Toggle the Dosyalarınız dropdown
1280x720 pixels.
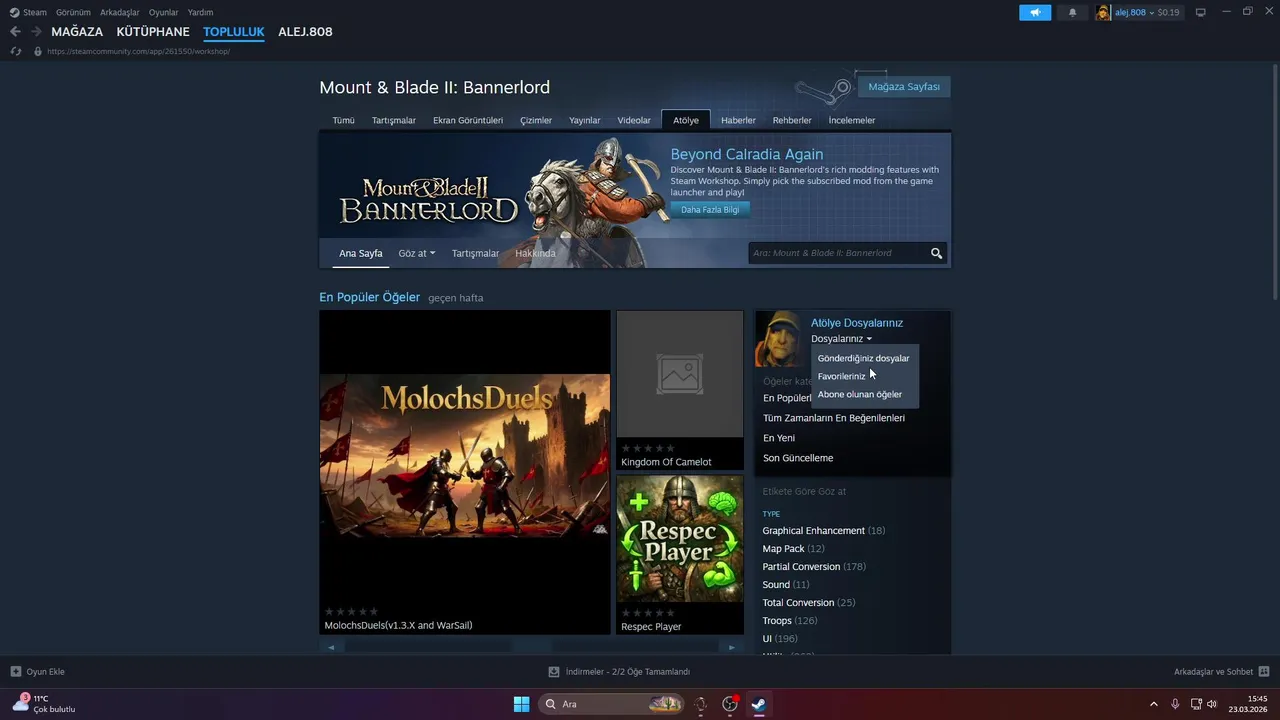tap(841, 339)
